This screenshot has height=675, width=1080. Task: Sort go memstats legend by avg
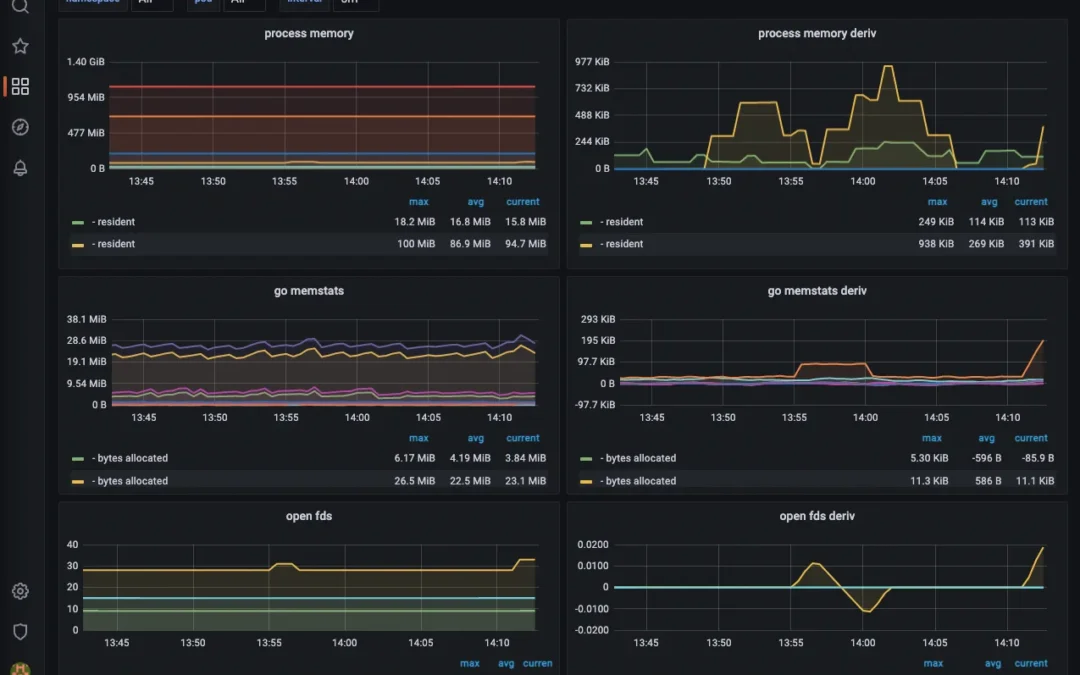(475, 438)
